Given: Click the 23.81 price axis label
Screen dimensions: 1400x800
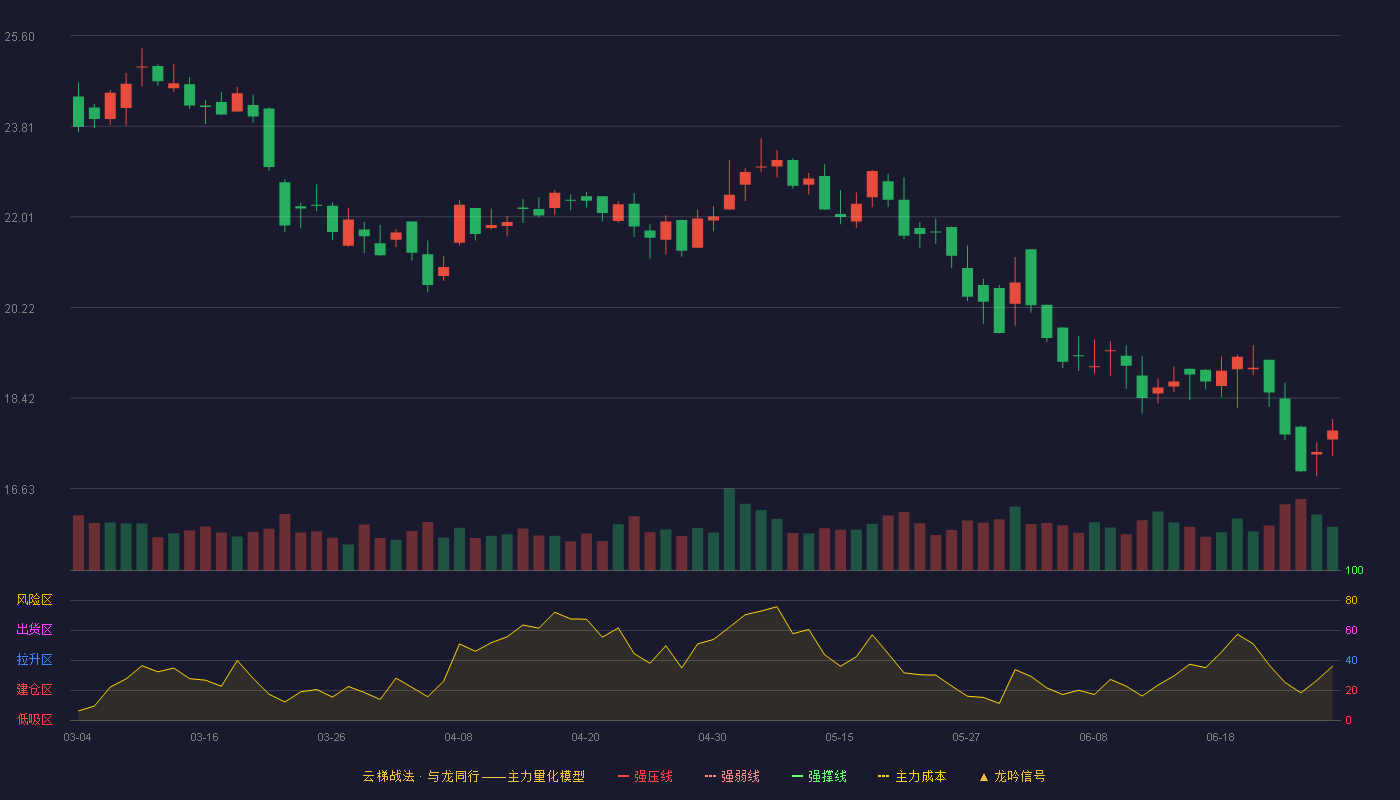Looking at the screenshot, I should click(x=19, y=128).
